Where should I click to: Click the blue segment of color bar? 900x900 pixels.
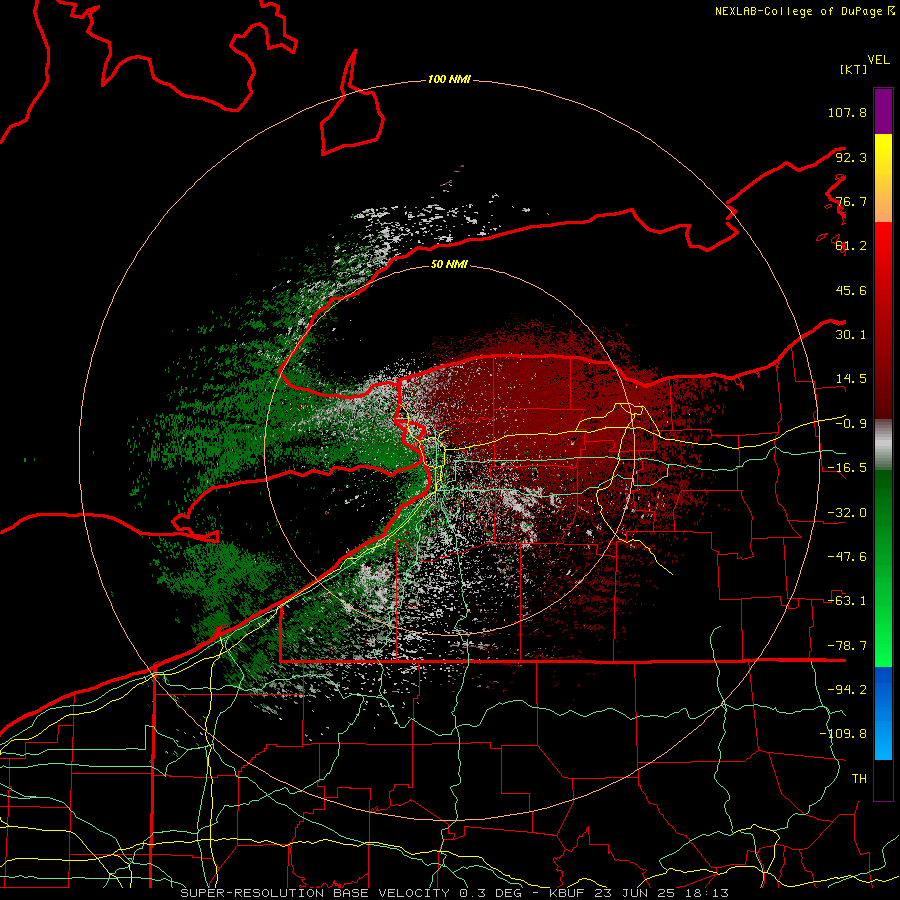(x=883, y=713)
